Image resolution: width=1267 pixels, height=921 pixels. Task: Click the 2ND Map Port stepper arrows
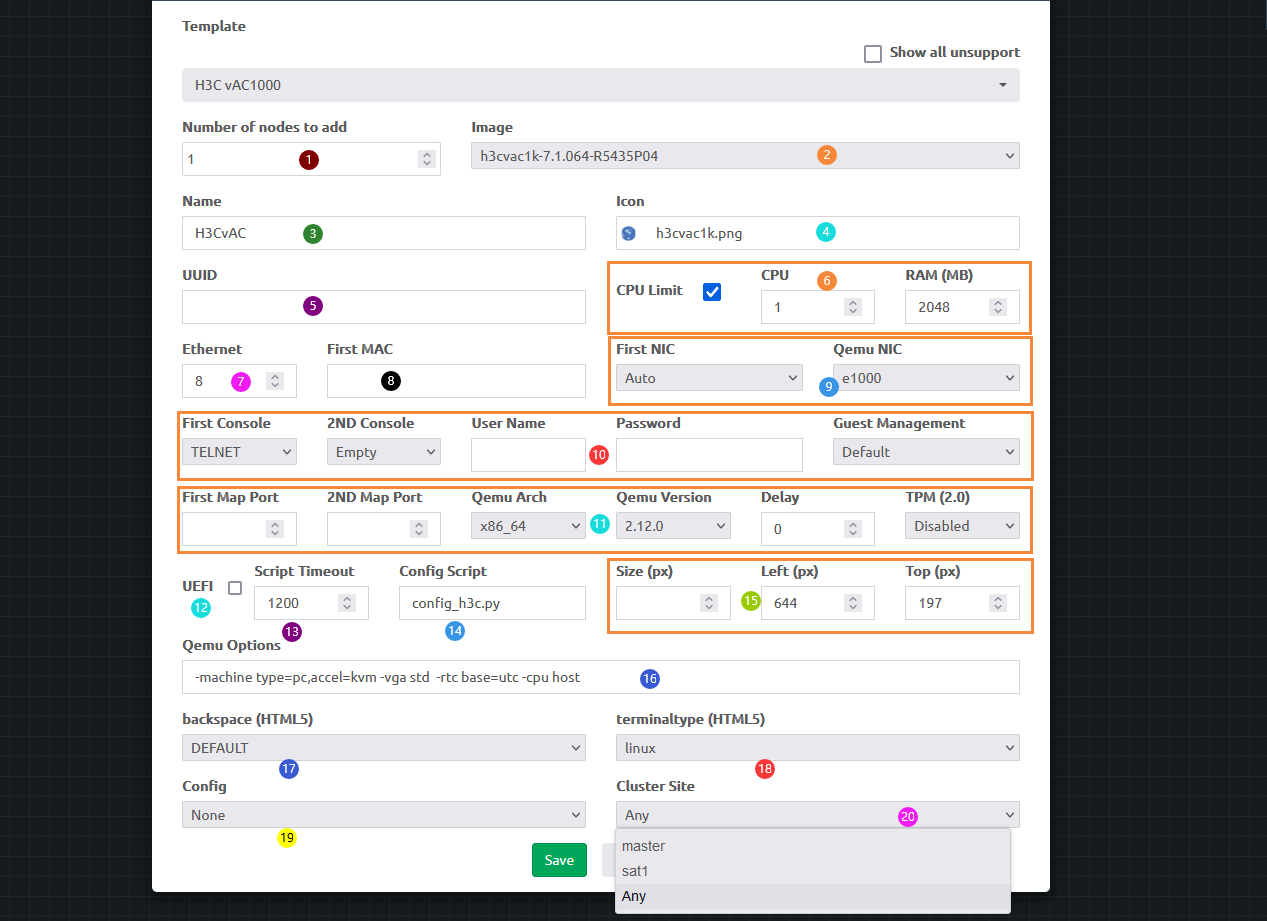click(x=419, y=529)
